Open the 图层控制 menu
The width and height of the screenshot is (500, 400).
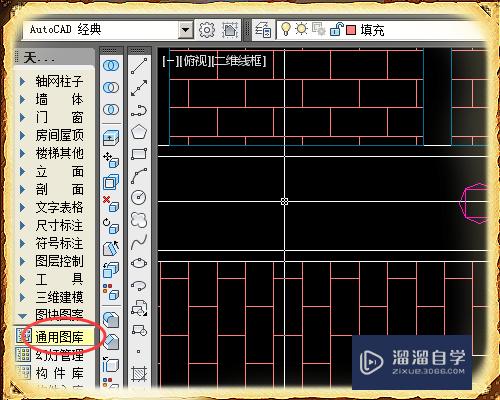click(x=59, y=261)
